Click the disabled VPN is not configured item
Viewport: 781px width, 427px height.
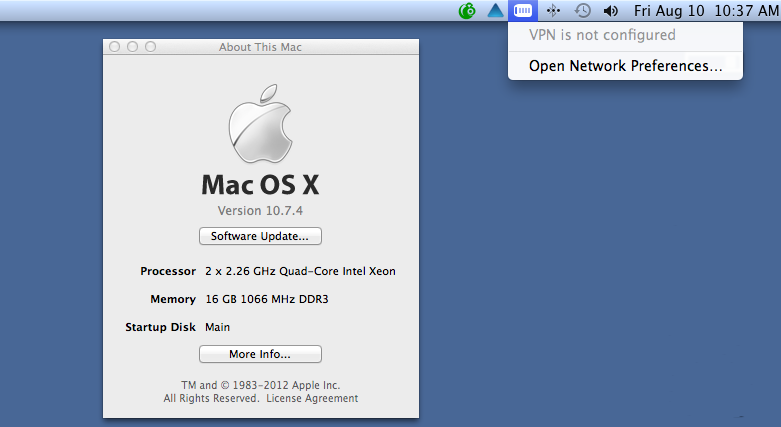(625, 35)
